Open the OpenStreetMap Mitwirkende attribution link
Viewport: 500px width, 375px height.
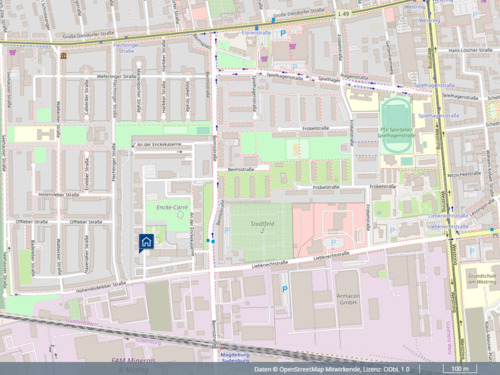coord(320,369)
